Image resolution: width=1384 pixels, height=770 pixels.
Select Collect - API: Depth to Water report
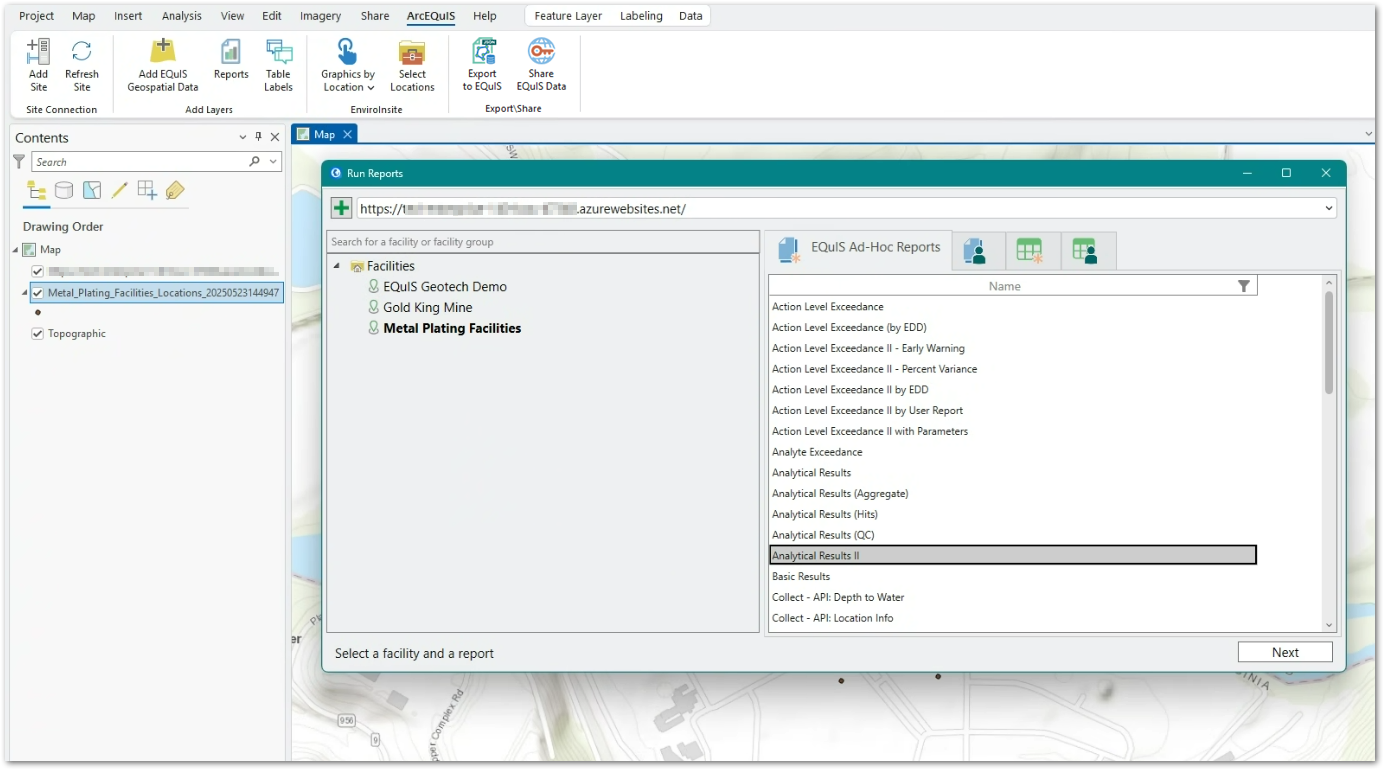pos(1012,598)
